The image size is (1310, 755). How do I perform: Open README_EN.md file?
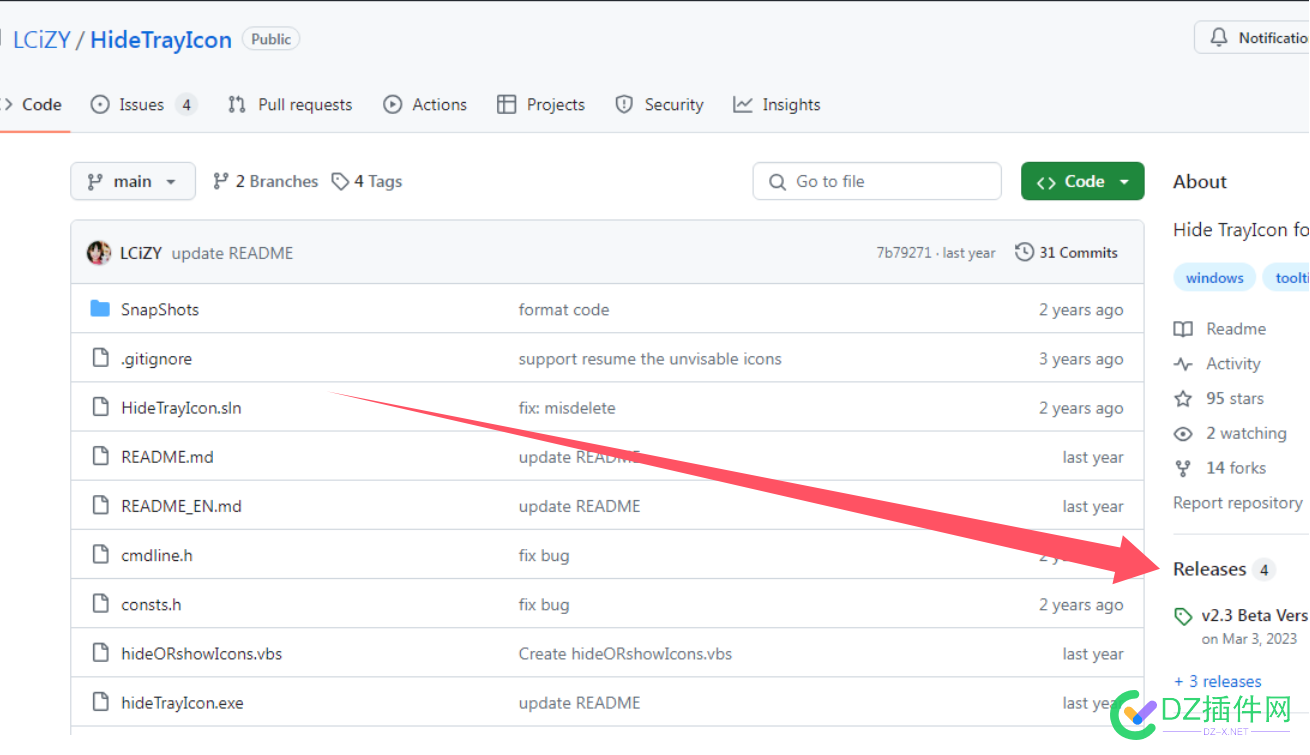[x=181, y=505]
